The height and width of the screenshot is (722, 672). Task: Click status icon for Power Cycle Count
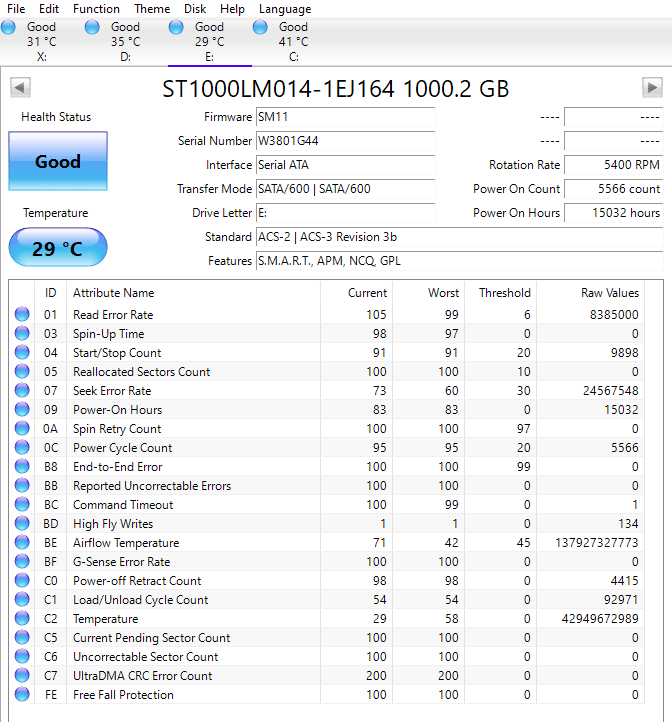click(22, 447)
